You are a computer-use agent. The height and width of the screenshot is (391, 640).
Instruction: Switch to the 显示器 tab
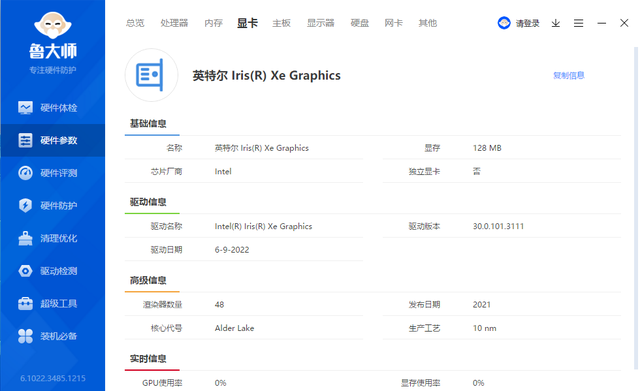pyautogui.click(x=321, y=23)
